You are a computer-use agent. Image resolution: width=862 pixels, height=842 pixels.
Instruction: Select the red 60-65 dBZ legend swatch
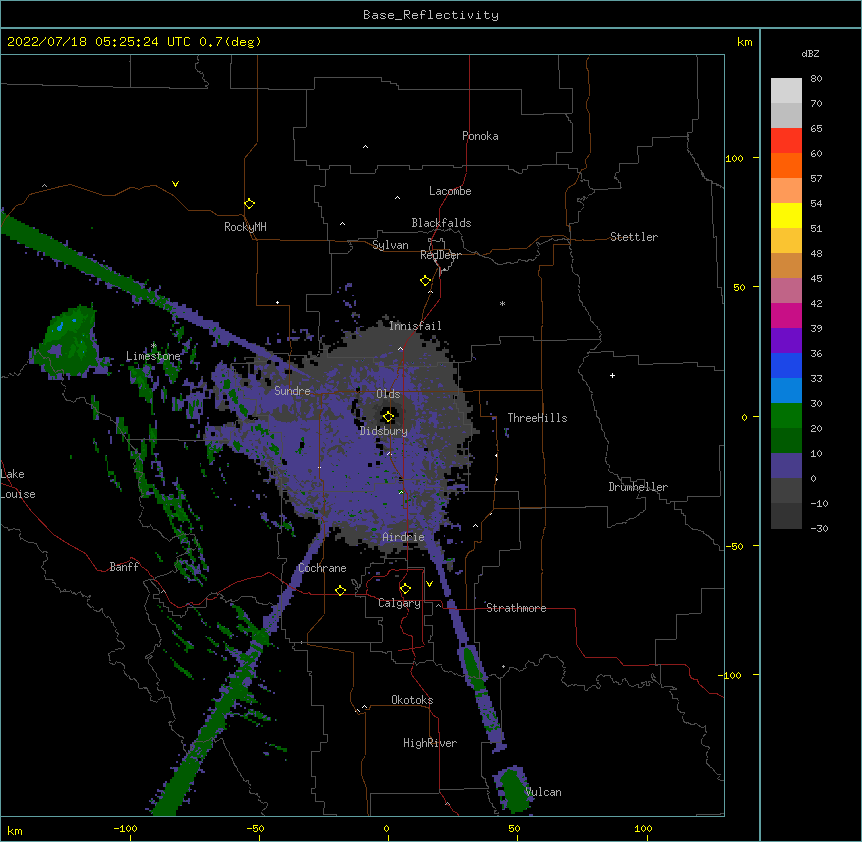pos(786,140)
